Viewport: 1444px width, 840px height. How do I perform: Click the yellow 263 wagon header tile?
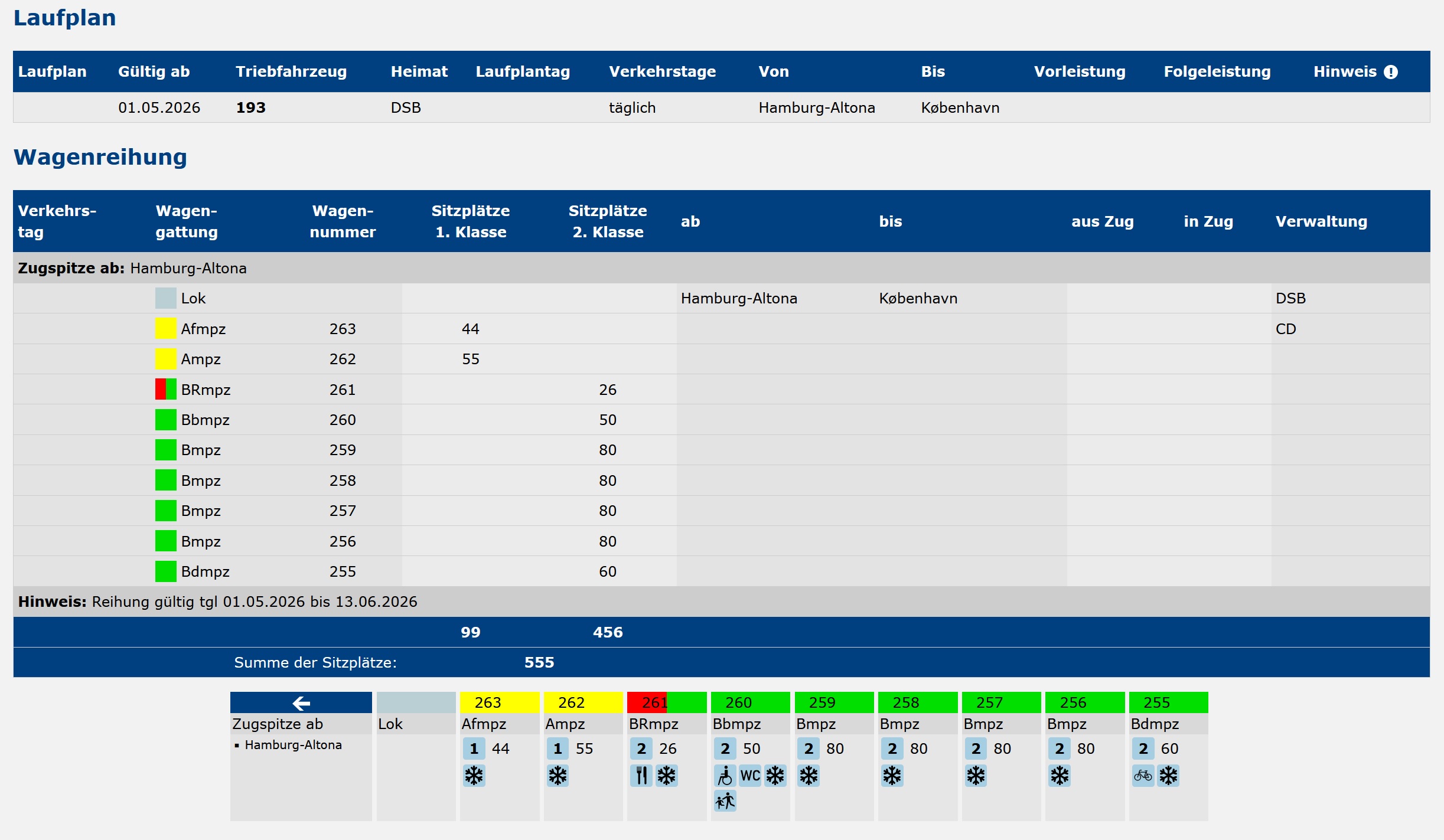point(500,702)
